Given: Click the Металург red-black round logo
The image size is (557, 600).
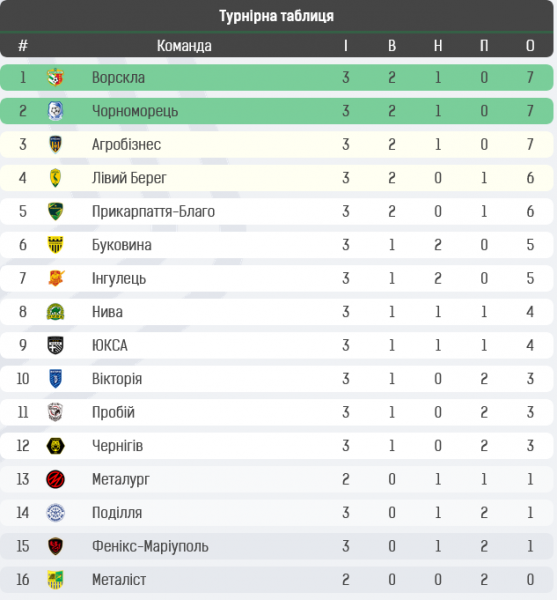Looking at the screenshot, I should click(55, 479).
